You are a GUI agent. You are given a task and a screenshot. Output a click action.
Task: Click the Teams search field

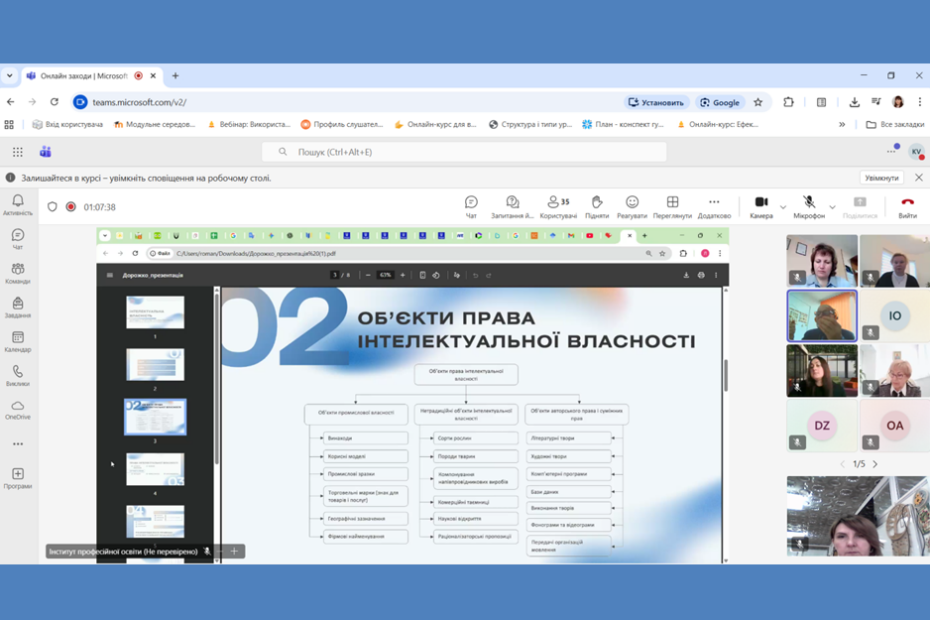click(x=464, y=152)
